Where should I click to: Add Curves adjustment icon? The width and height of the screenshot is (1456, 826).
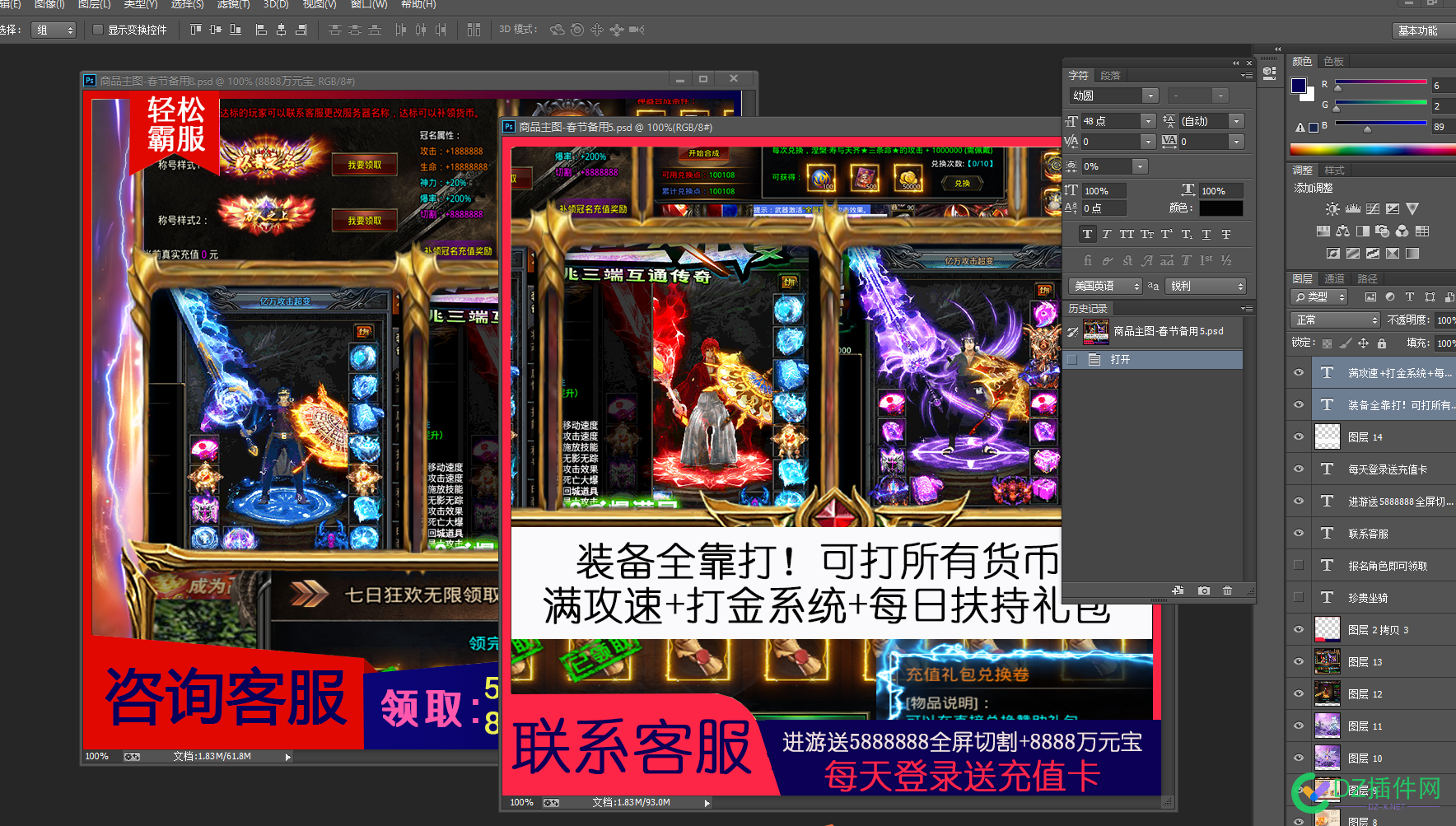(1373, 209)
